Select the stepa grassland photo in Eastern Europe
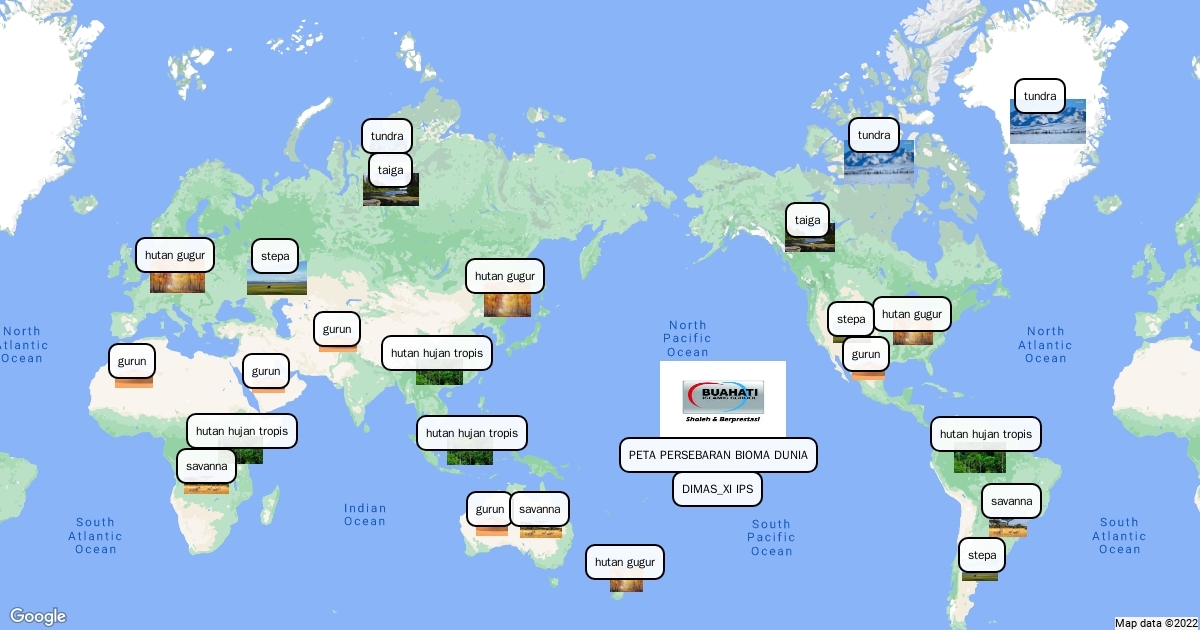 276,283
